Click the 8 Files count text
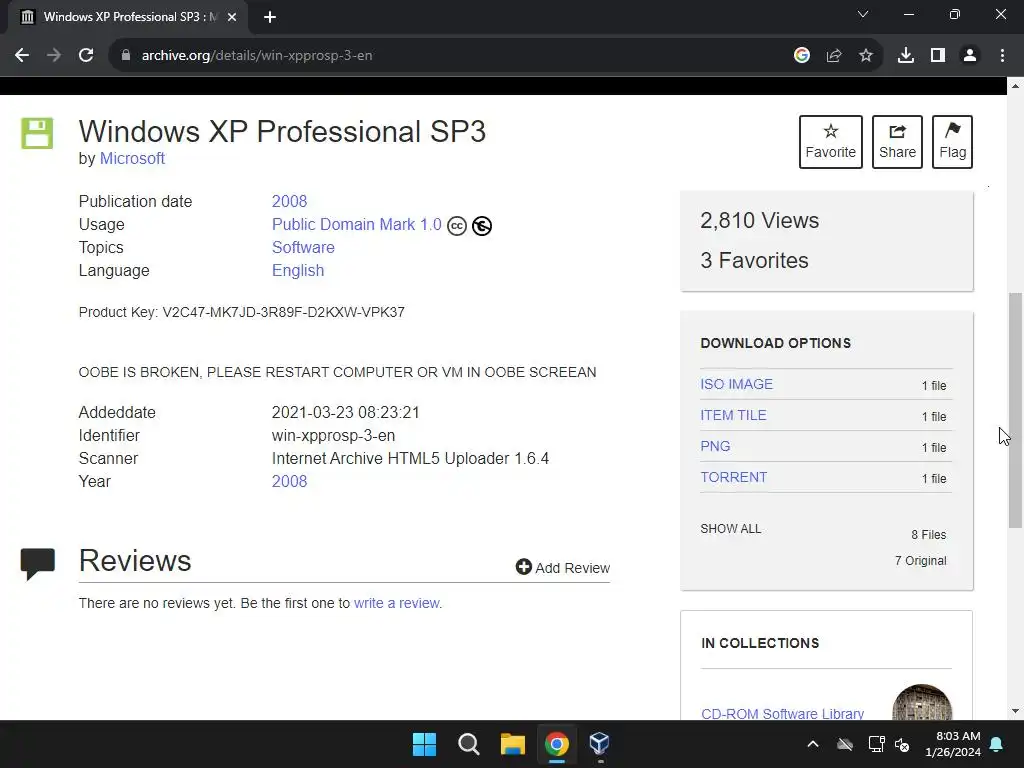Image resolution: width=1024 pixels, height=768 pixels. tap(929, 535)
